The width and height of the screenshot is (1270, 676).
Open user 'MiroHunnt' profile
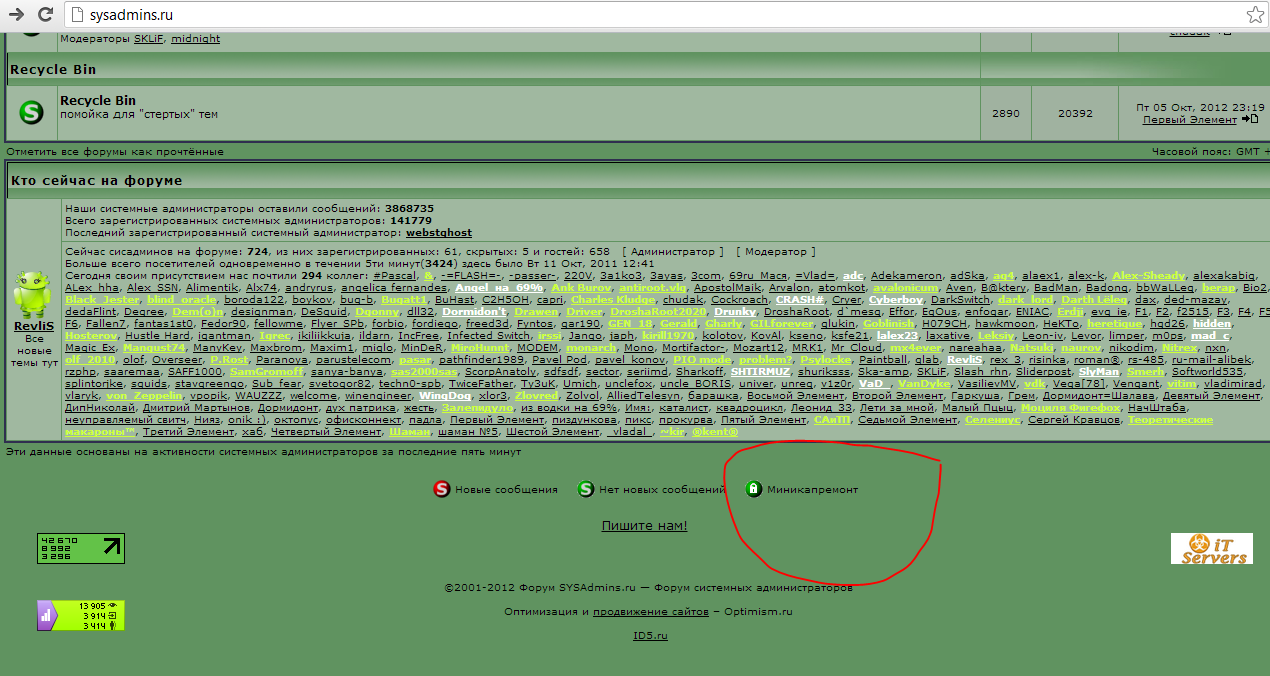pos(480,347)
